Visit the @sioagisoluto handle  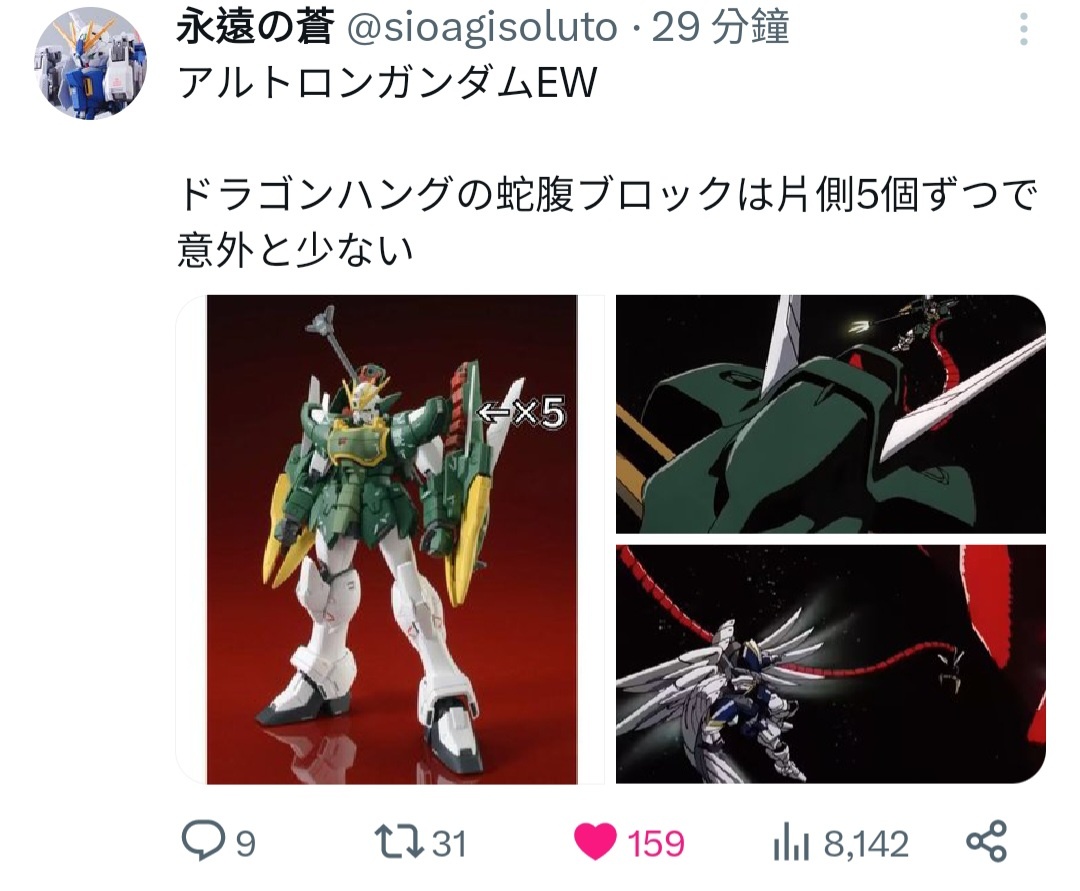[x=481, y=28]
